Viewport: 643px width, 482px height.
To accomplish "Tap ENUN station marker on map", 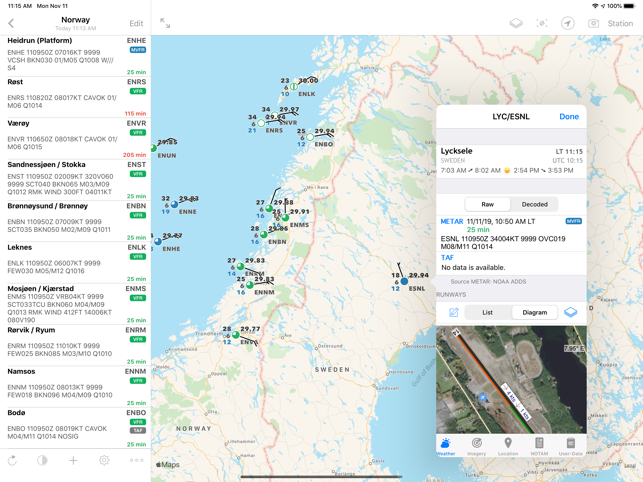I will [x=153, y=148].
